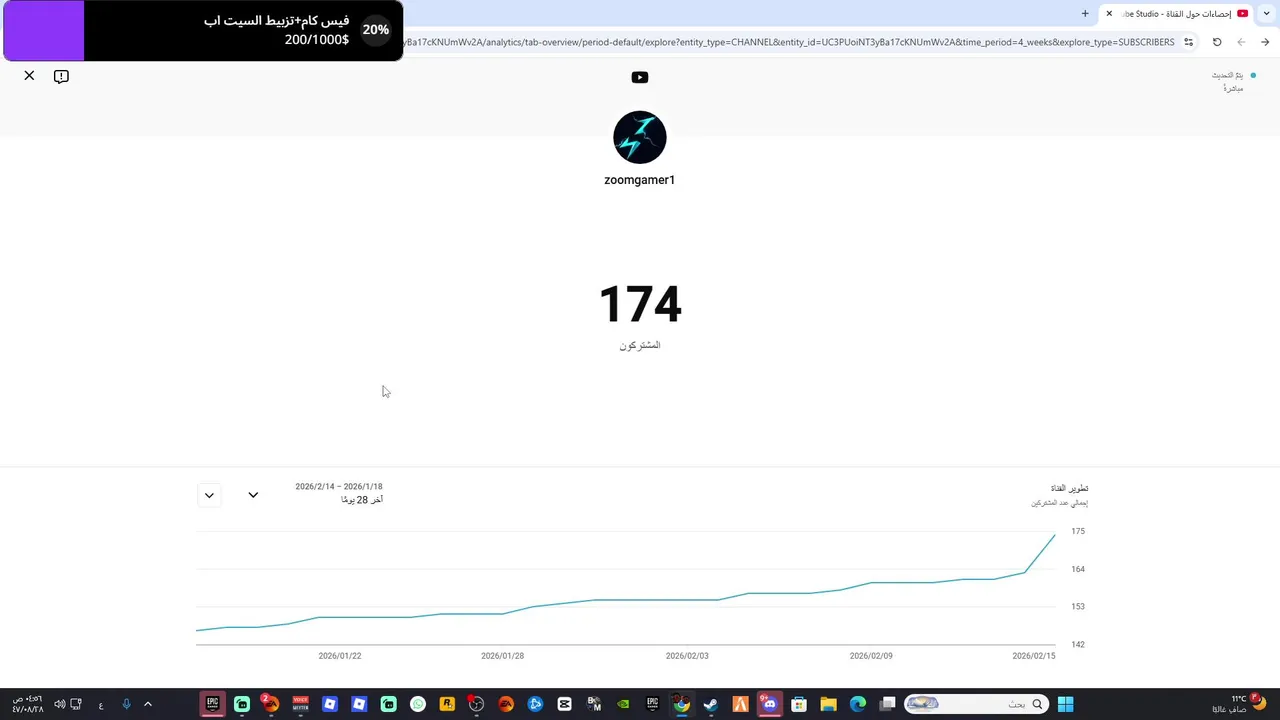Click the zoomgamer1 channel avatar
The image size is (1280, 720).
point(640,137)
